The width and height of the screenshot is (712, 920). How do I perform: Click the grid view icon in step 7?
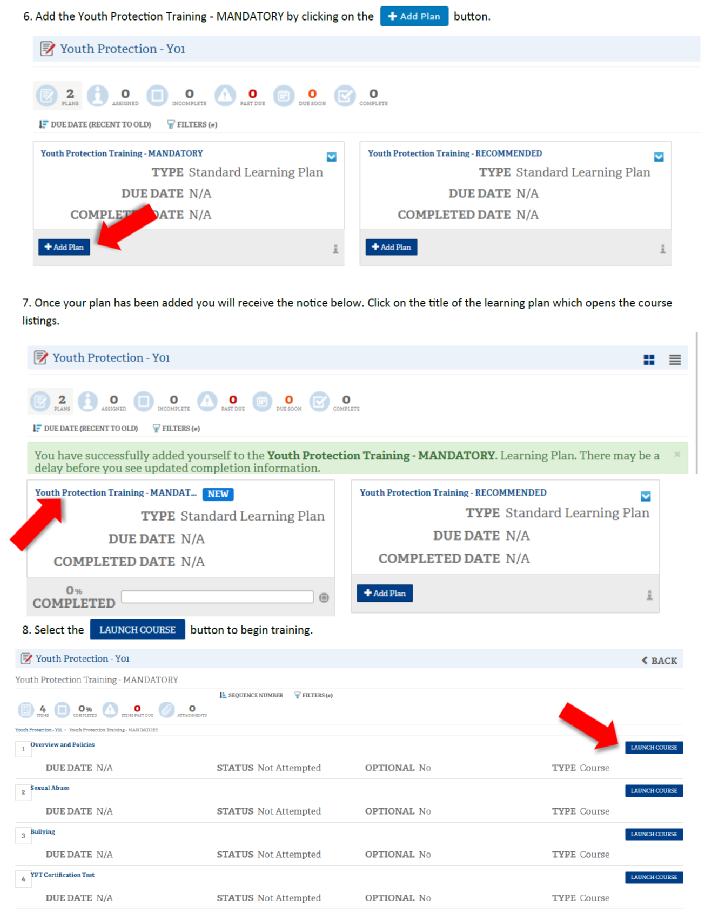[x=648, y=359]
